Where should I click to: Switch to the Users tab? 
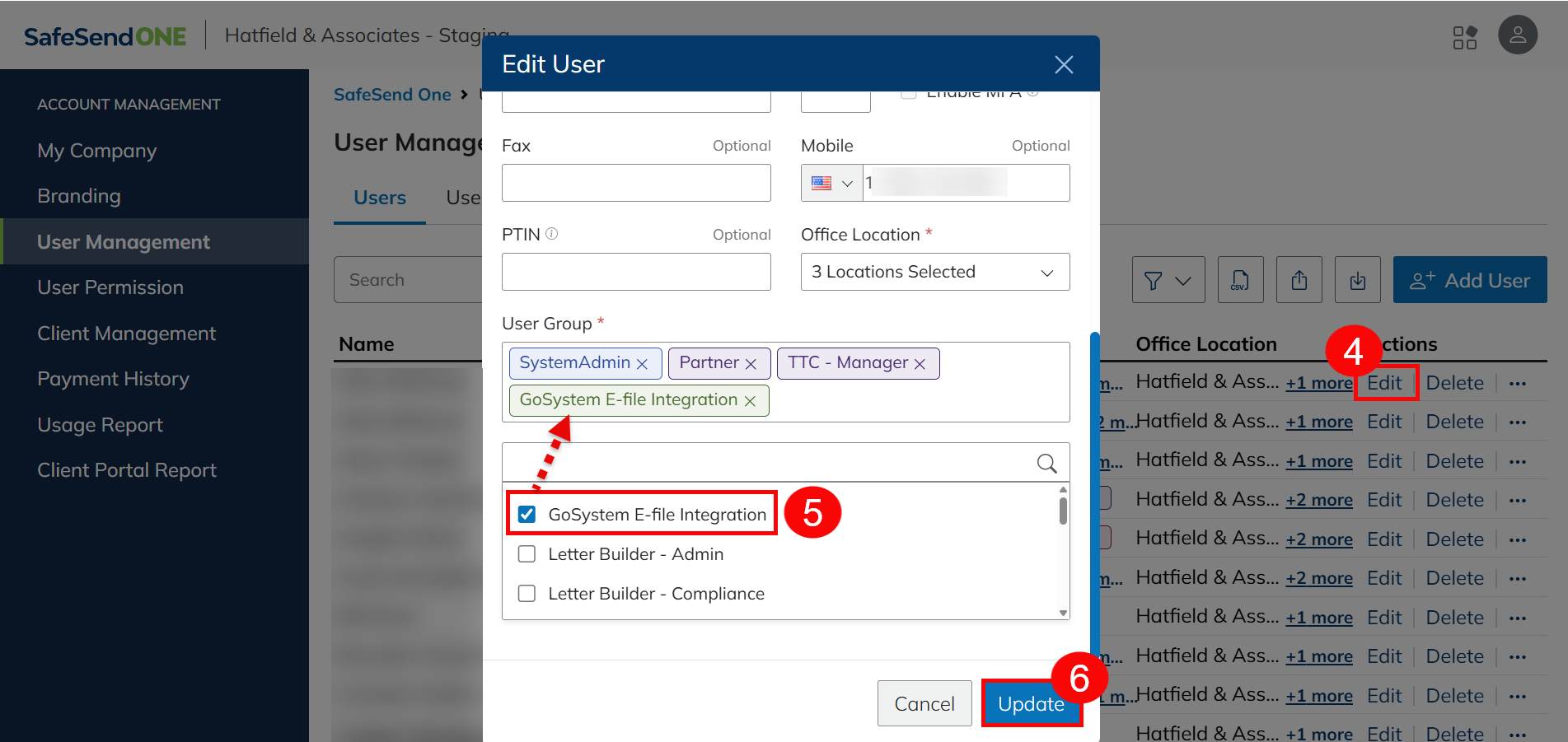click(x=380, y=198)
